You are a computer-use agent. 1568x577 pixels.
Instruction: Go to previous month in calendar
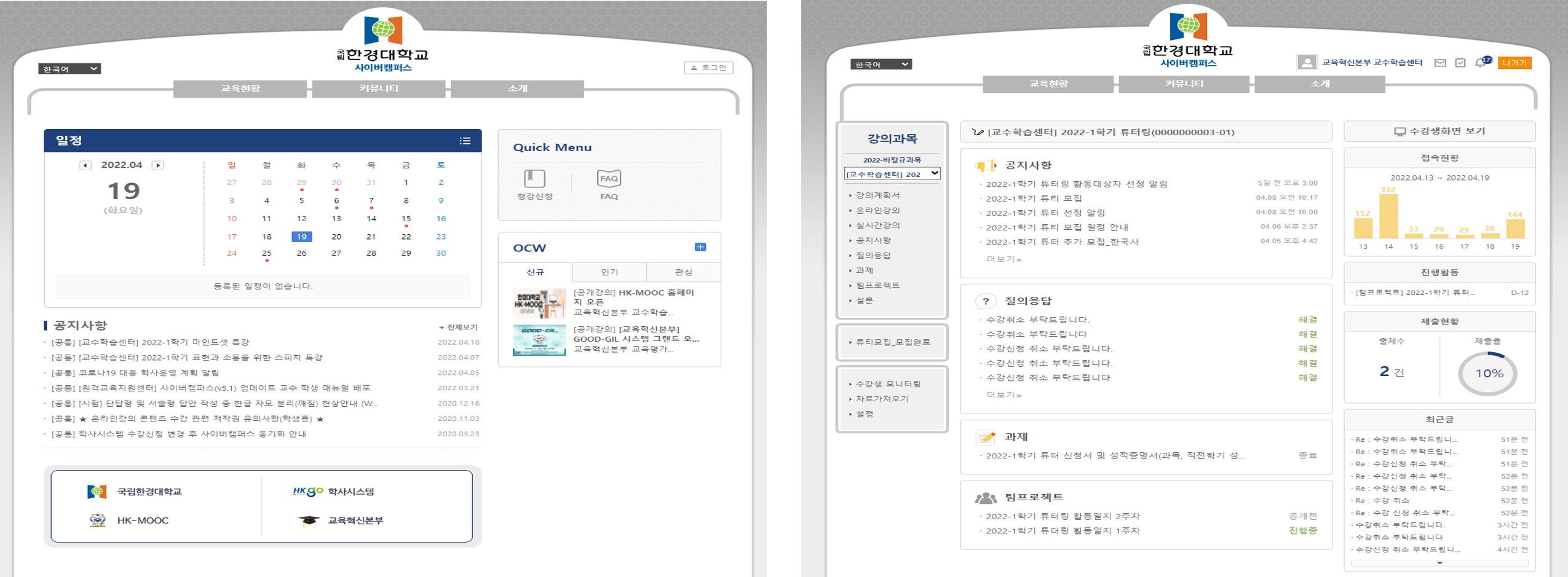[x=85, y=165]
